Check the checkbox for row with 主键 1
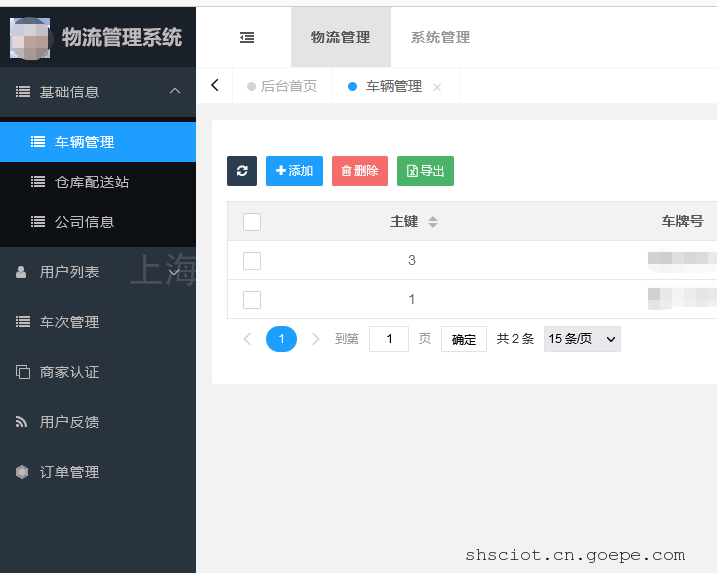 [252, 300]
